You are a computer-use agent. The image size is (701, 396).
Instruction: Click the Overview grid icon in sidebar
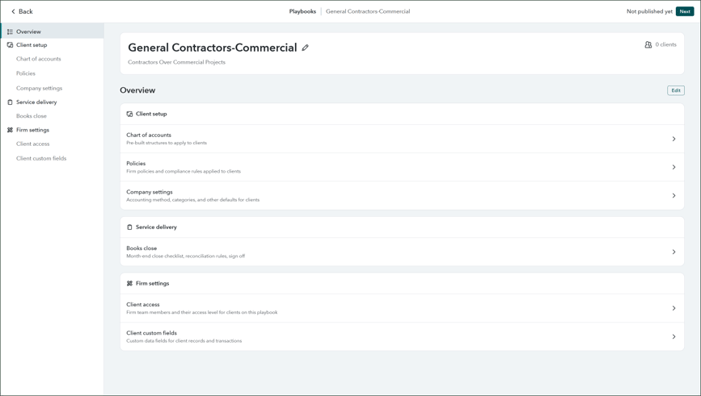click(x=10, y=32)
